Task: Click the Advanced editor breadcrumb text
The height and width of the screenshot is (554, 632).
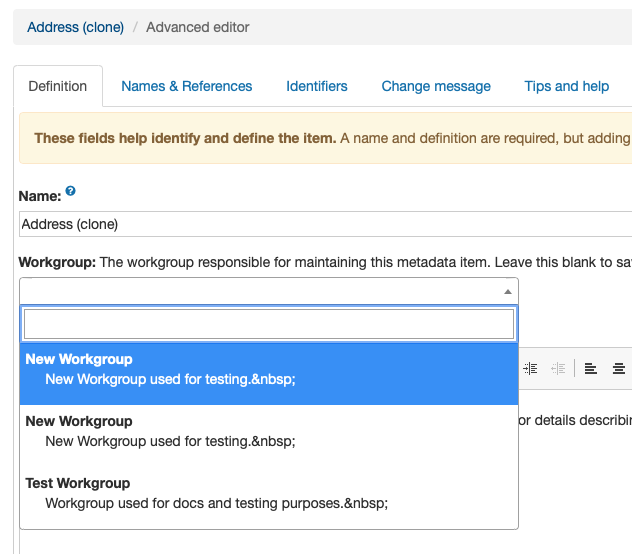Action: pos(198,27)
